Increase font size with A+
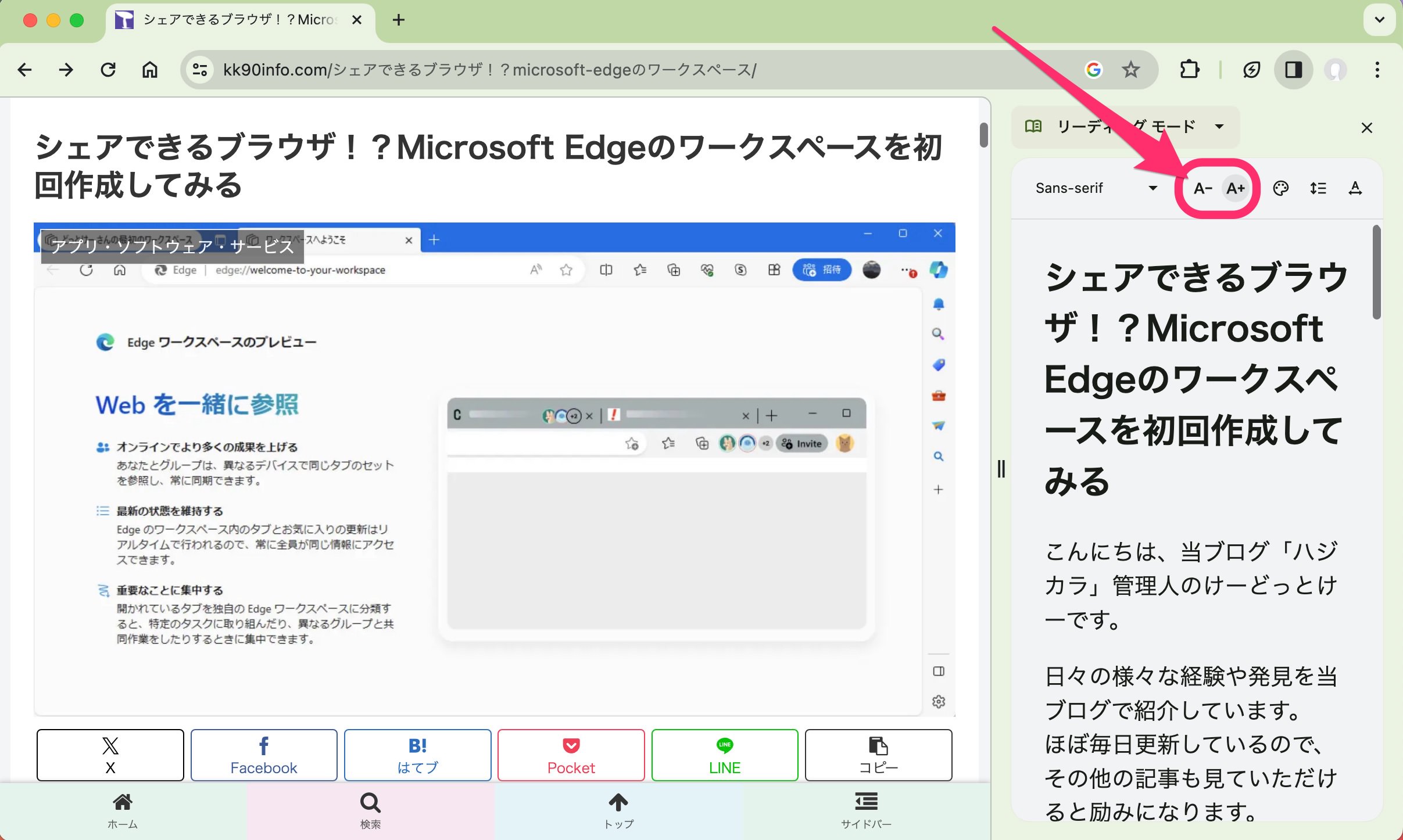This screenshot has width=1403, height=840. coord(1236,188)
